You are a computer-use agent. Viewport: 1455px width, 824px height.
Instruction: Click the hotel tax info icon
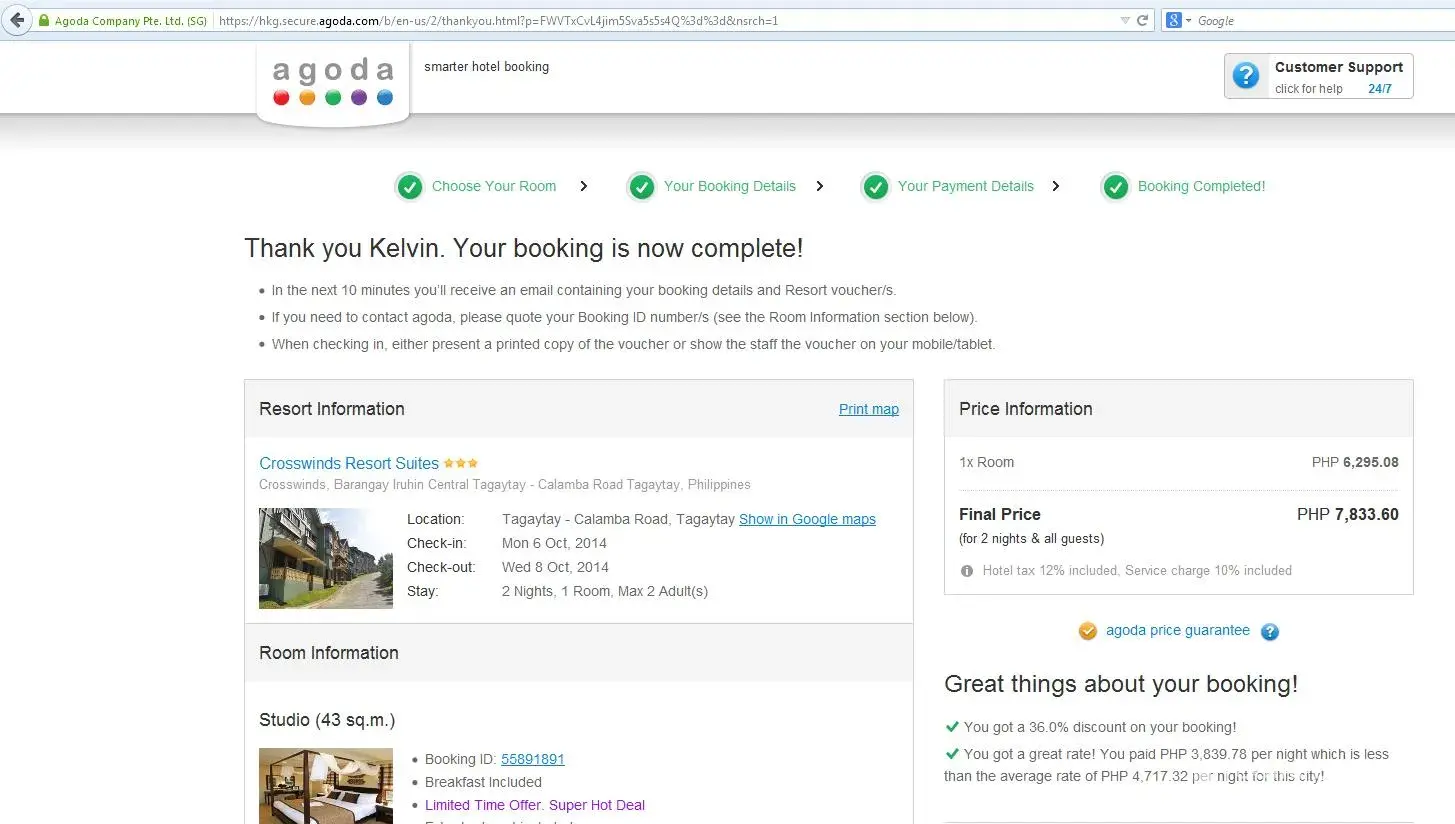(x=967, y=571)
